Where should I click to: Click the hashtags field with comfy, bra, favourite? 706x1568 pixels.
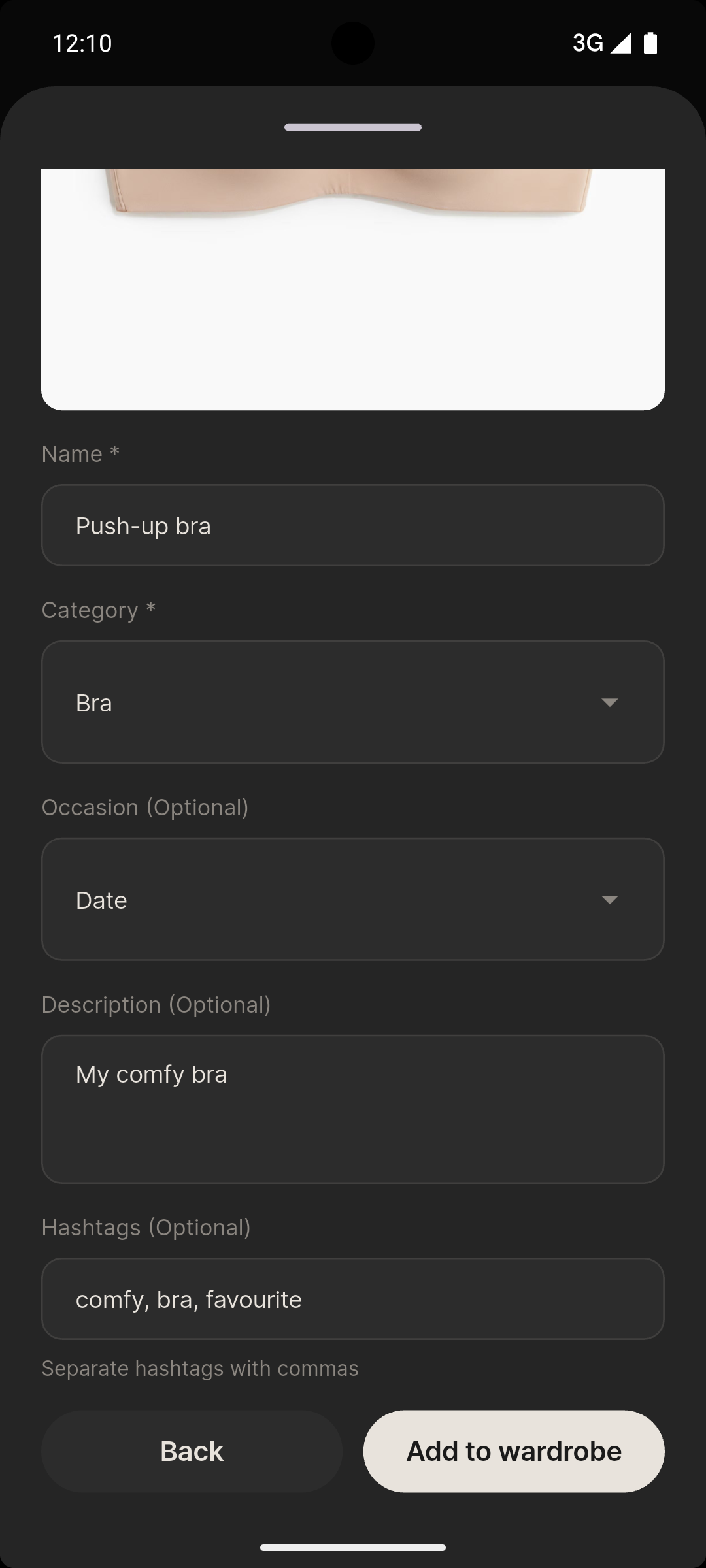point(353,1299)
